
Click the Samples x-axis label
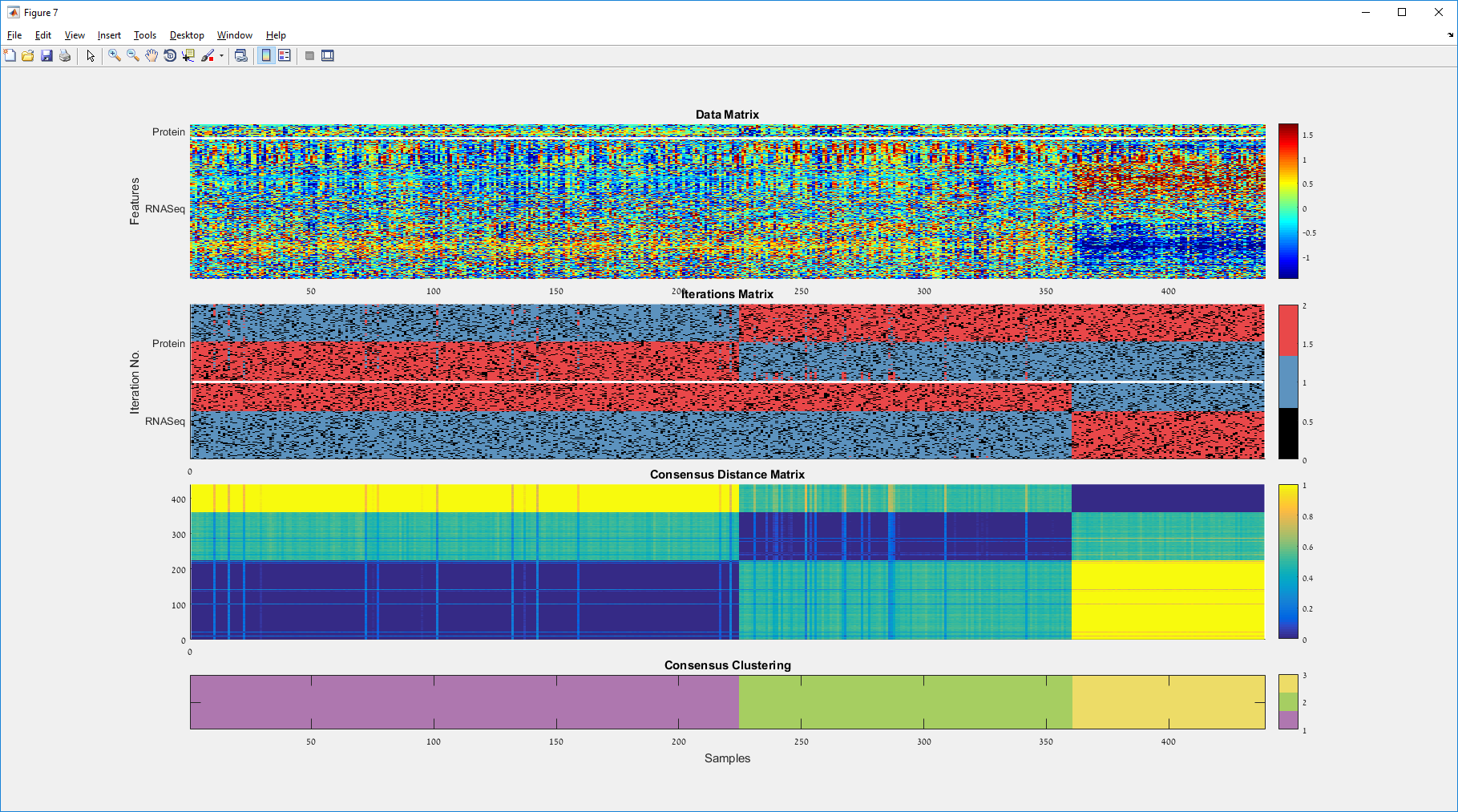(x=727, y=758)
